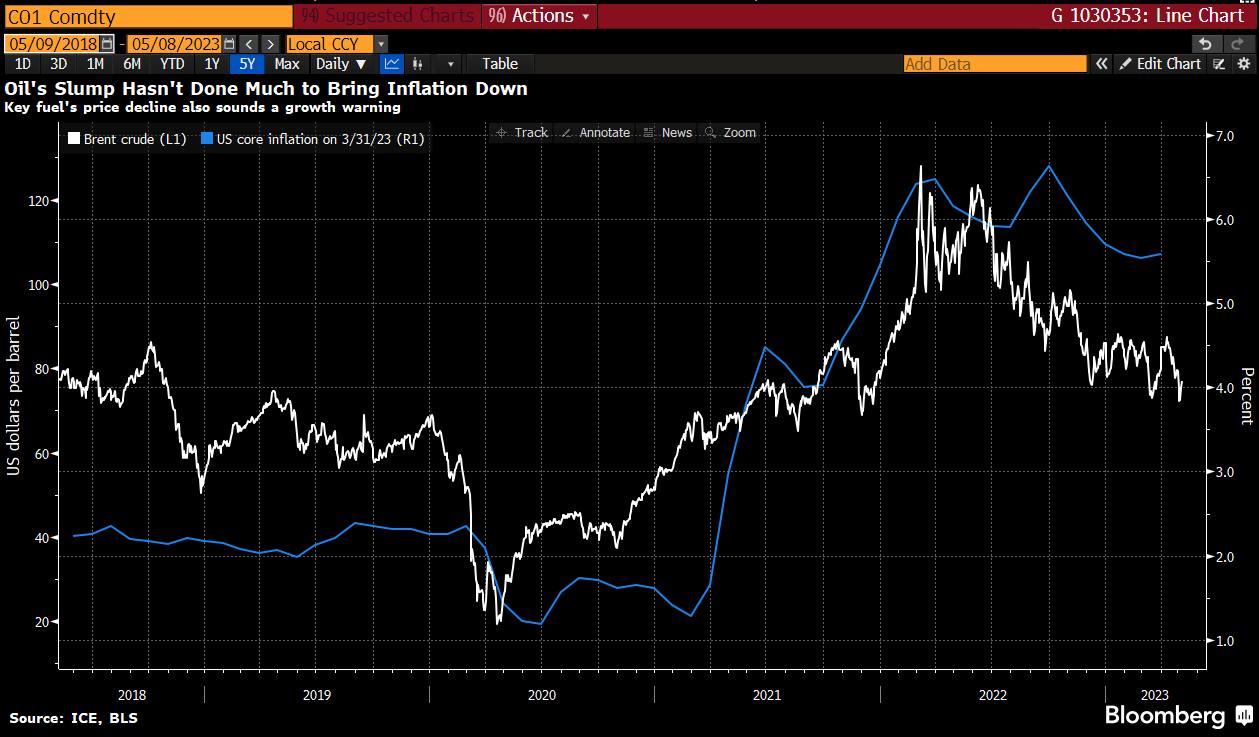1259x737 pixels.
Task: Undo the last chart change
Action: pos(1206,44)
